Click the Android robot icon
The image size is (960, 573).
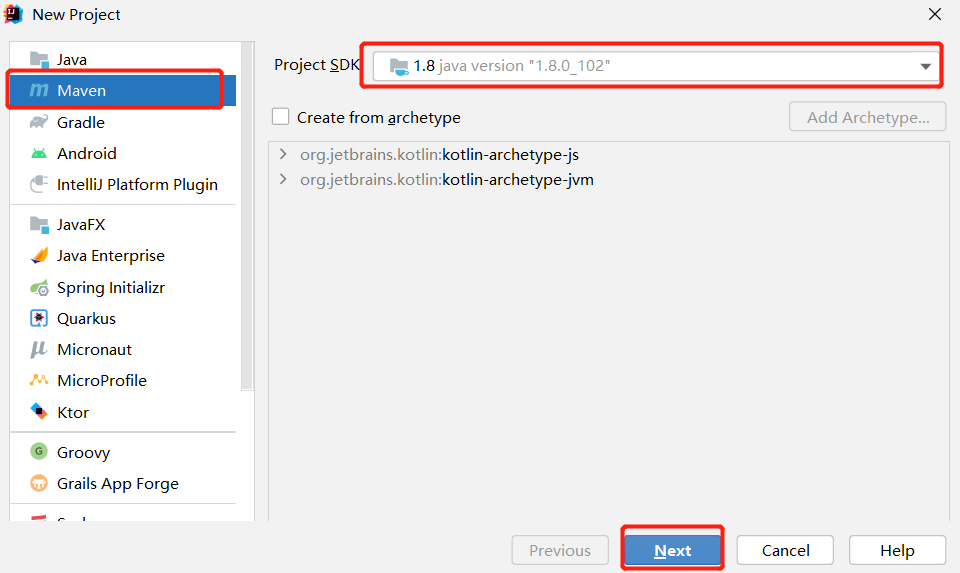point(39,153)
